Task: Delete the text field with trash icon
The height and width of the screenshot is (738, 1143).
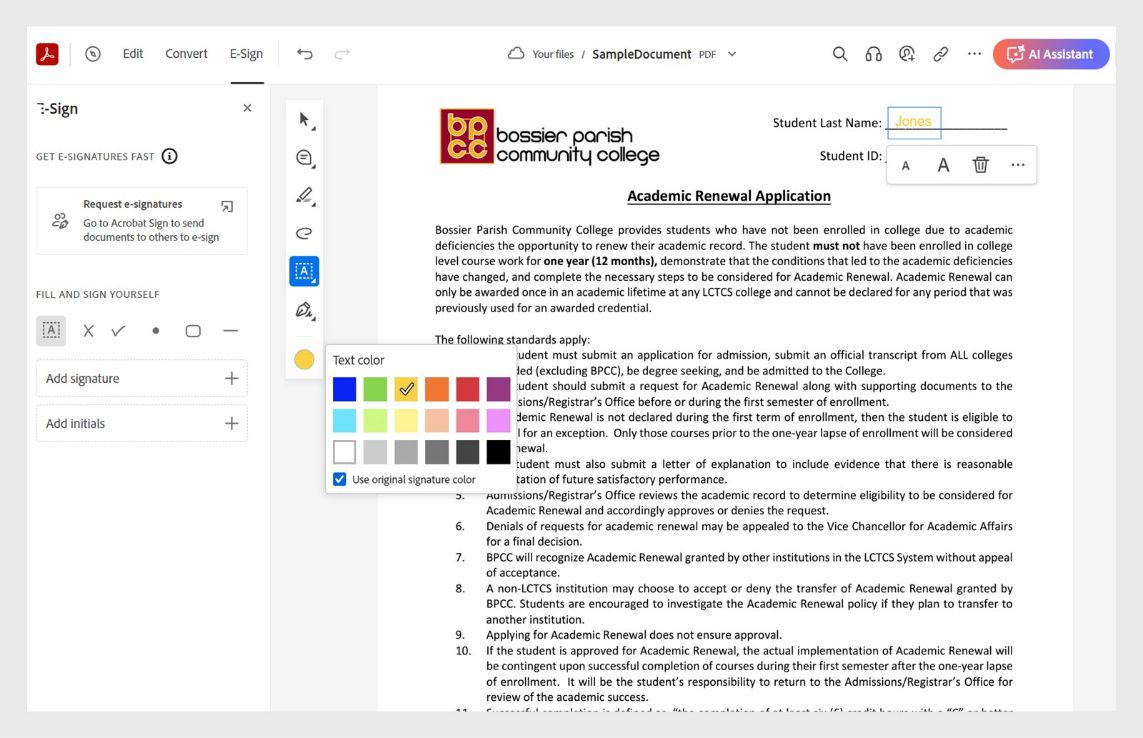Action: click(x=980, y=165)
